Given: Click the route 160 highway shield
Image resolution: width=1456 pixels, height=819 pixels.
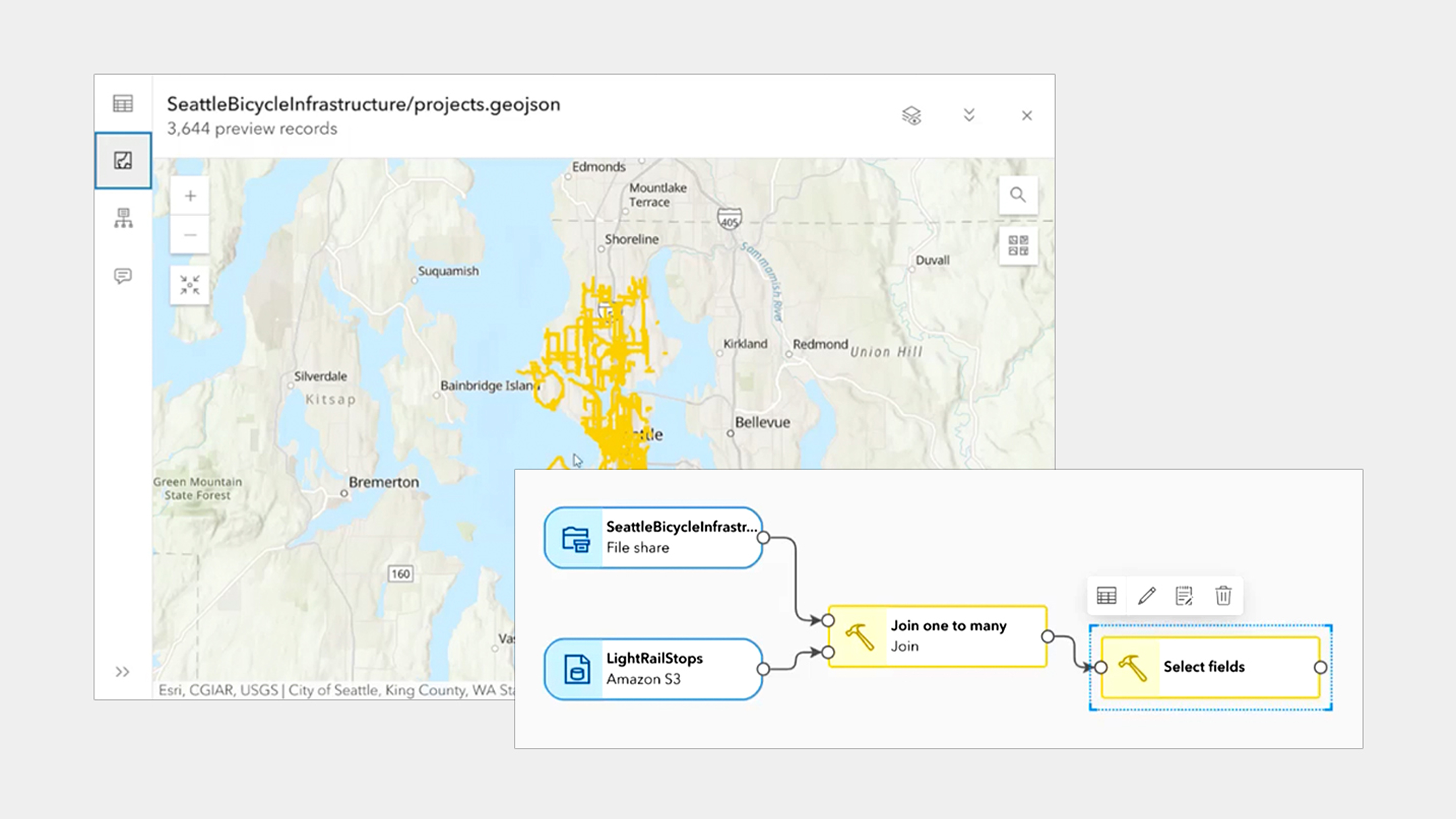Looking at the screenshot, I should (401, 574).
